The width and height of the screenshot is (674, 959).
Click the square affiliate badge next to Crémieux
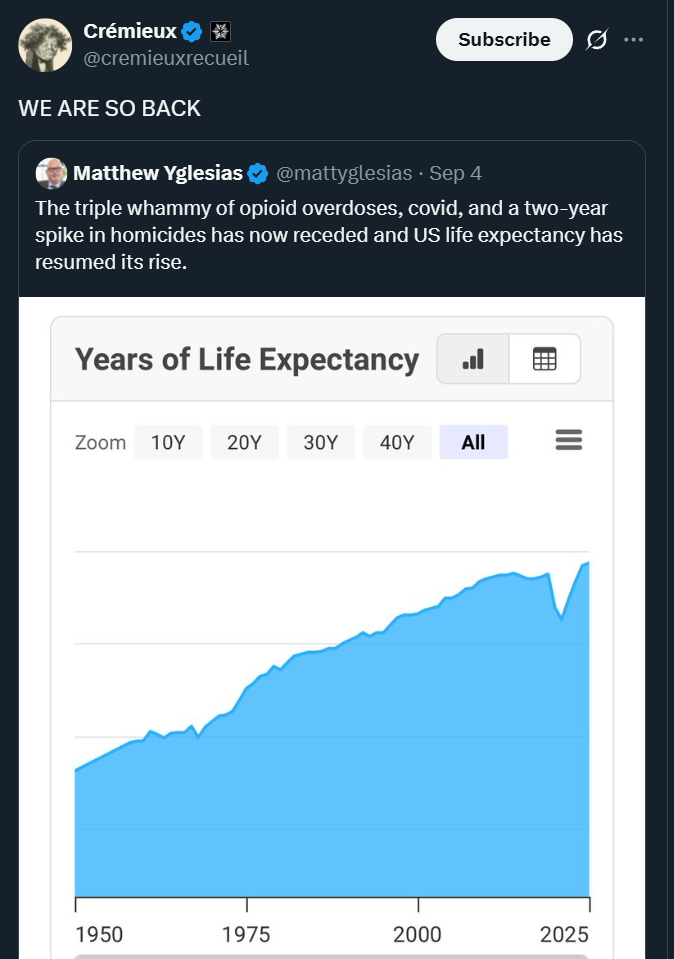pyautogui.click(x=221, y=32)
